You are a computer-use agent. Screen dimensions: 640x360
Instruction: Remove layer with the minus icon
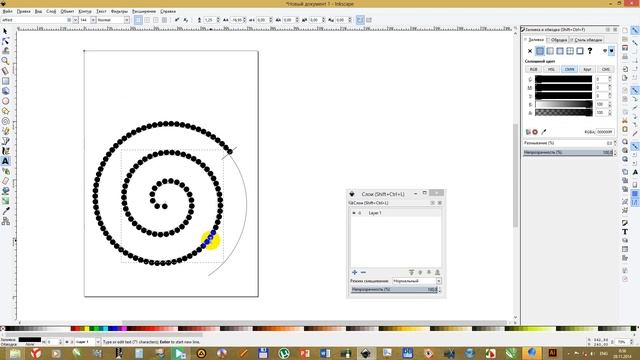[x=363, y=272]
